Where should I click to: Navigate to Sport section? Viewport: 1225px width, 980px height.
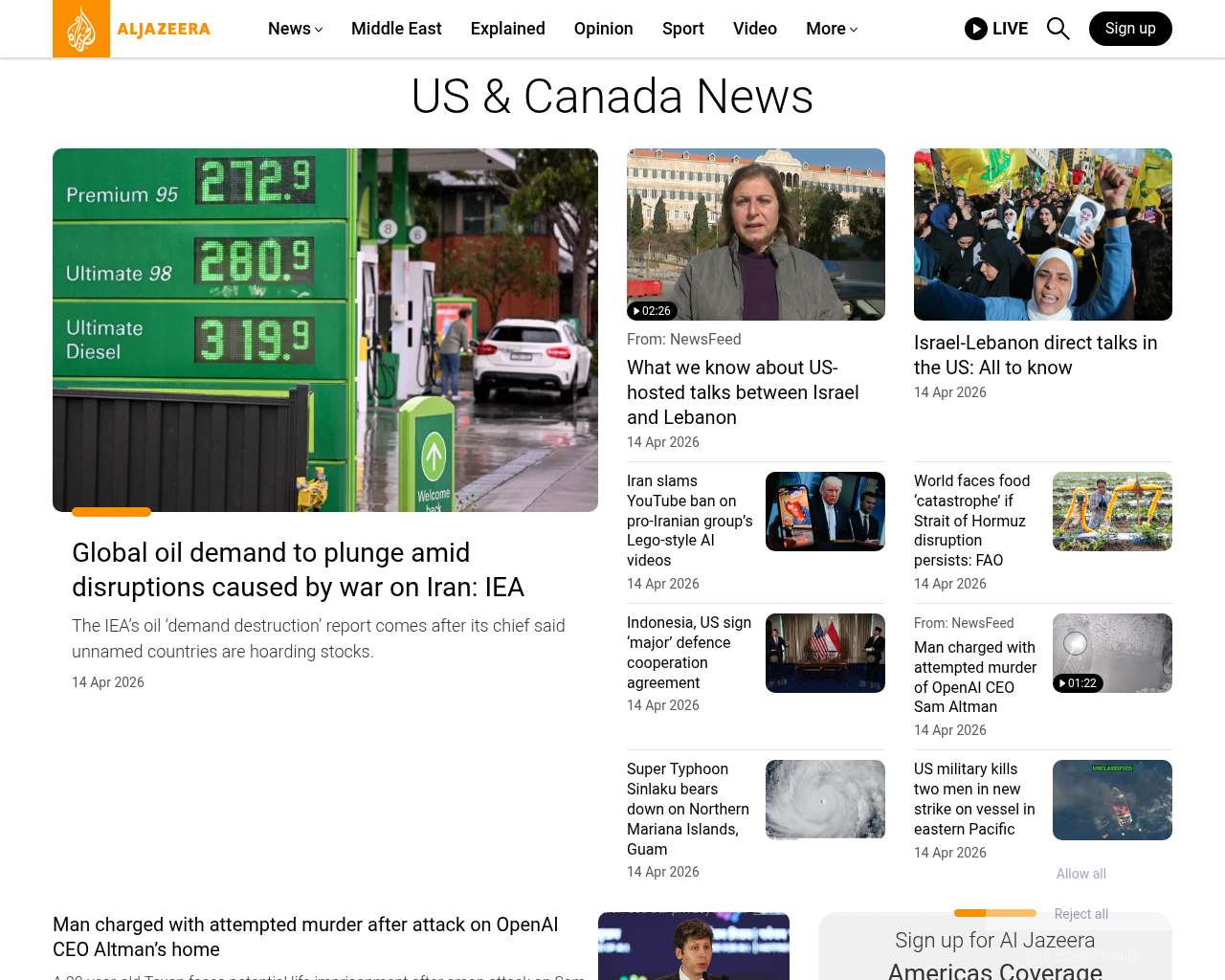(683, 29)
